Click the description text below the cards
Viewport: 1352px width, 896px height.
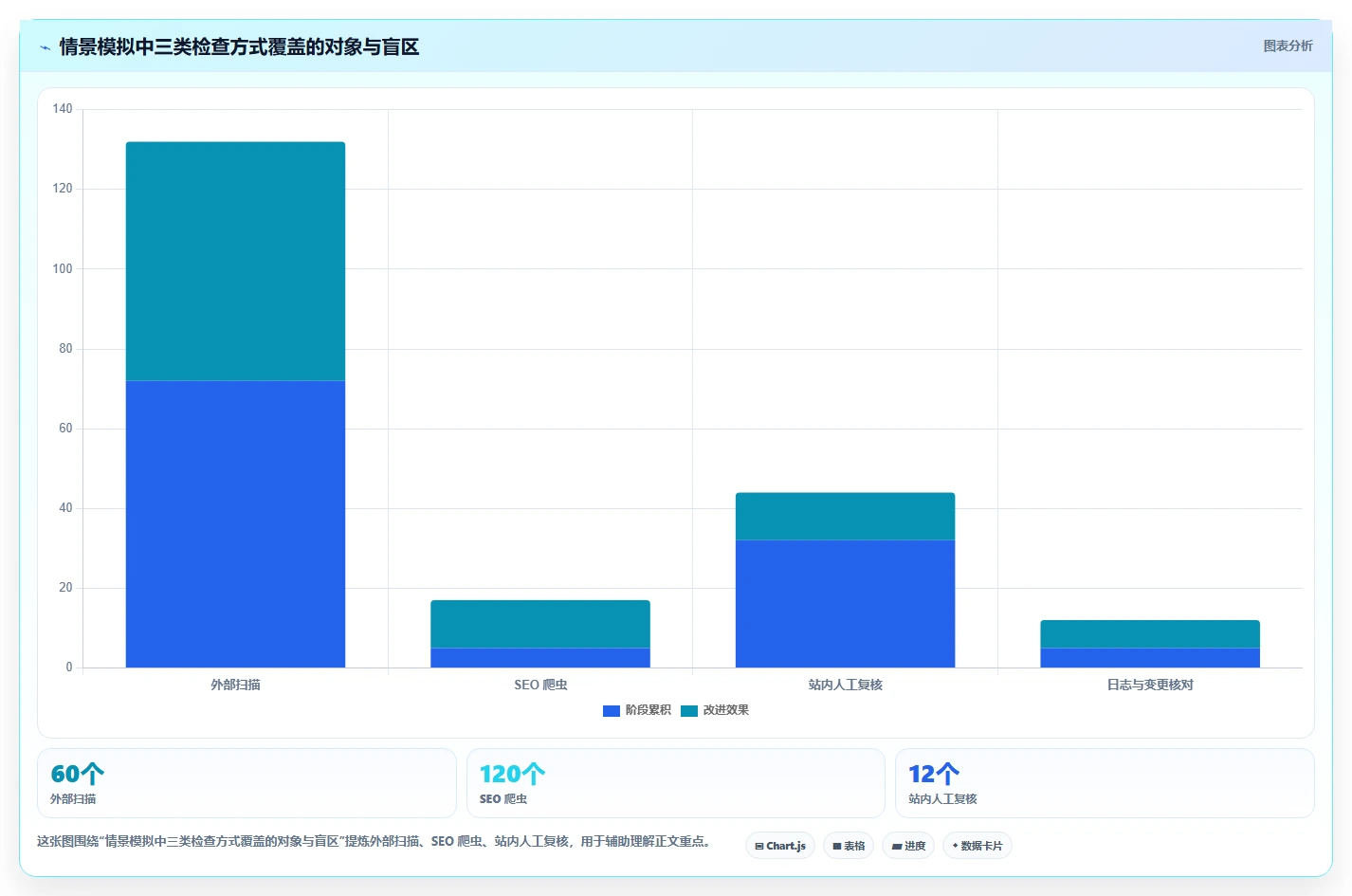374,841
